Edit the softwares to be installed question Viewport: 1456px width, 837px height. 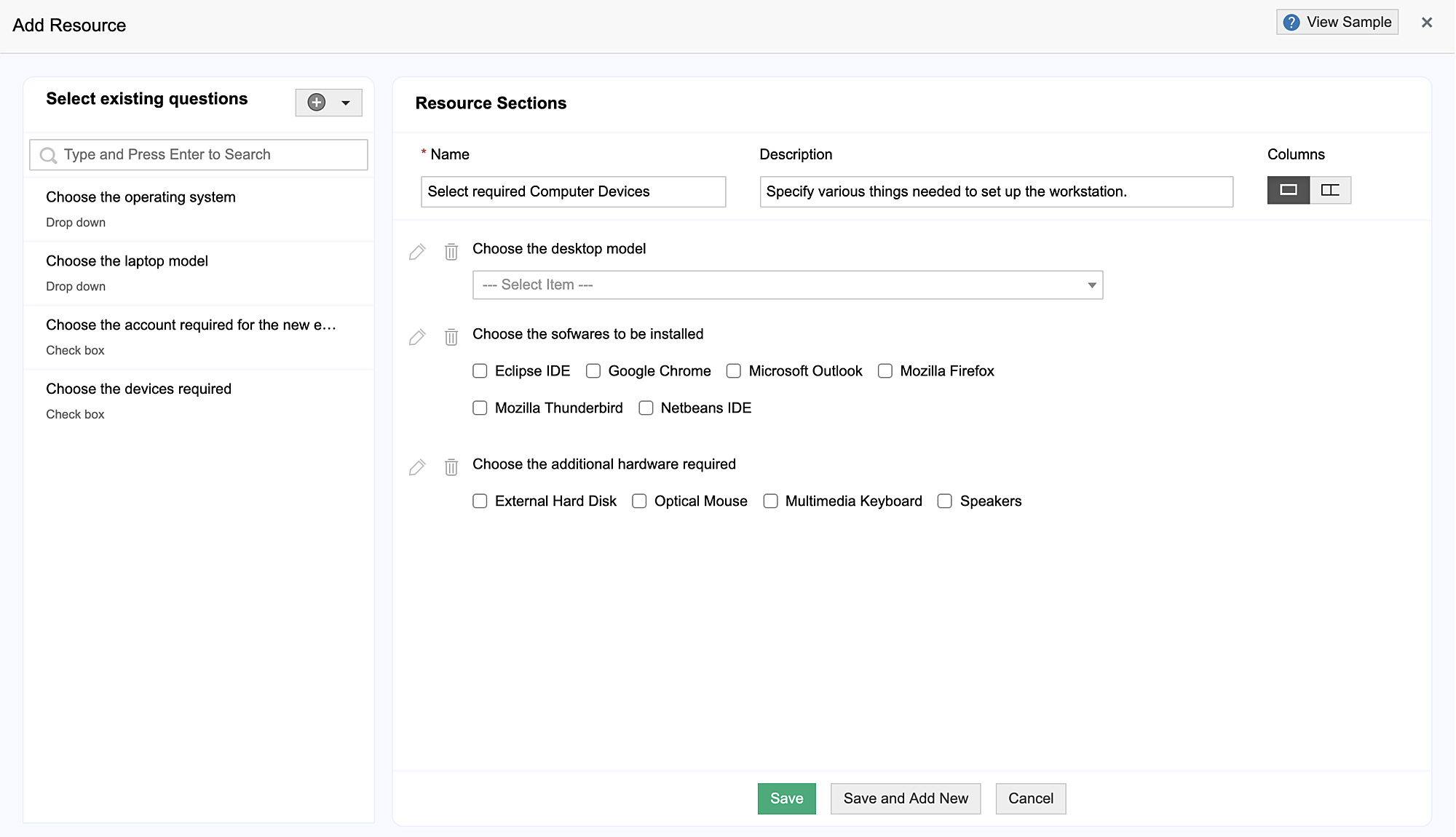(x=417, y=337)
